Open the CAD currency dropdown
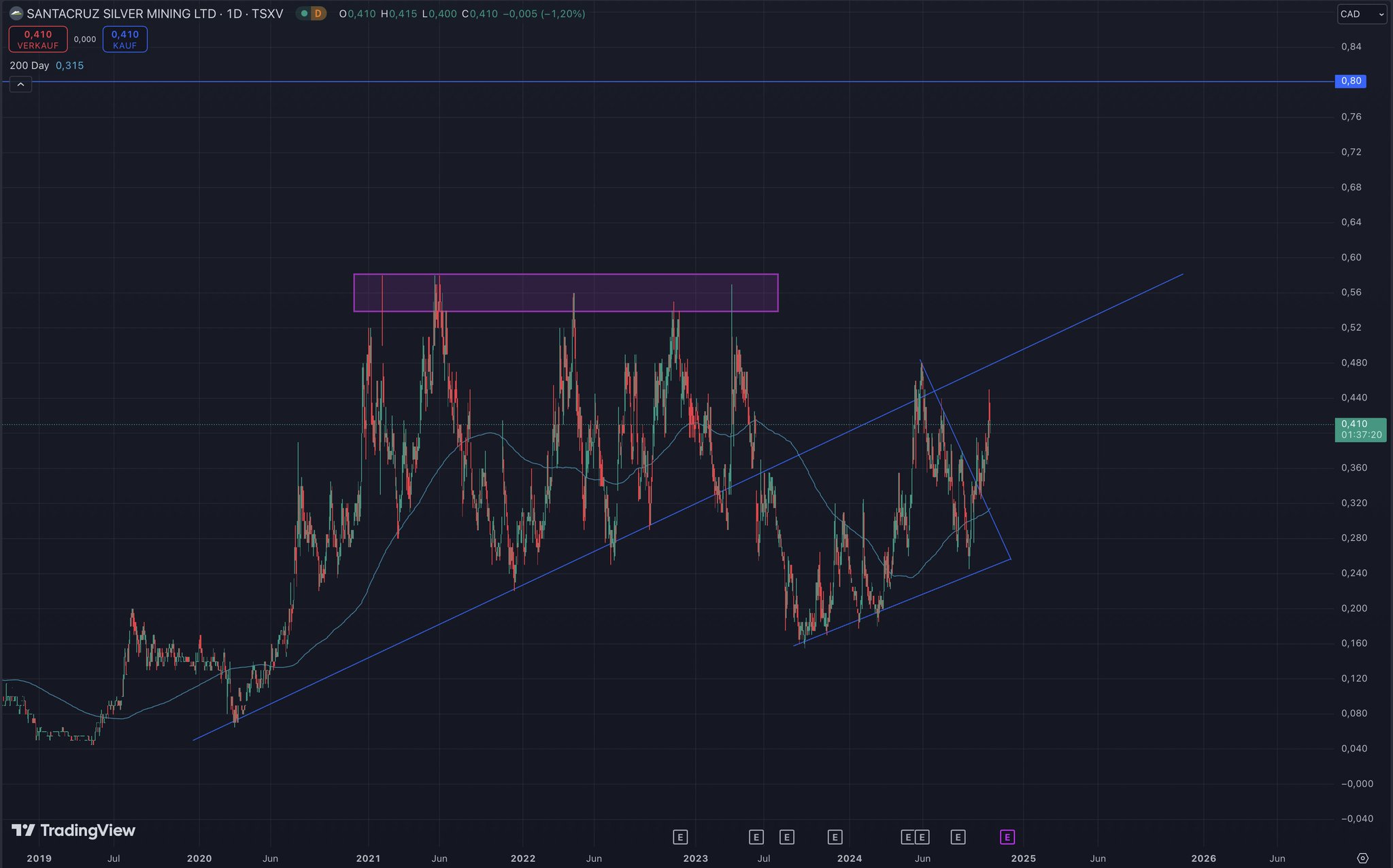The width and height of the screenshot is (1393, 868). (1362, 14)
